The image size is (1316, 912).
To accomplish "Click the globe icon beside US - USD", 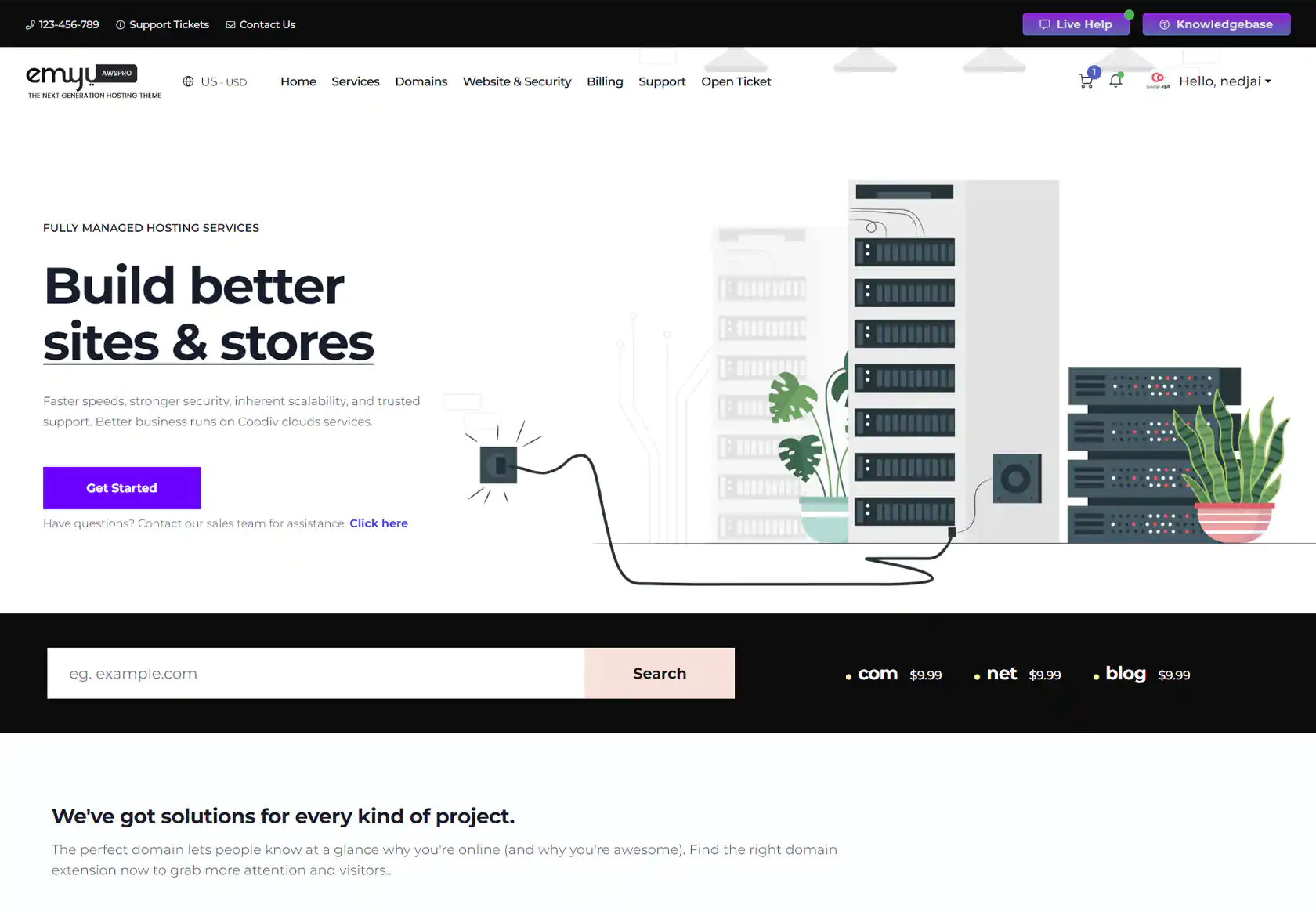I will [x=188, y=81].
